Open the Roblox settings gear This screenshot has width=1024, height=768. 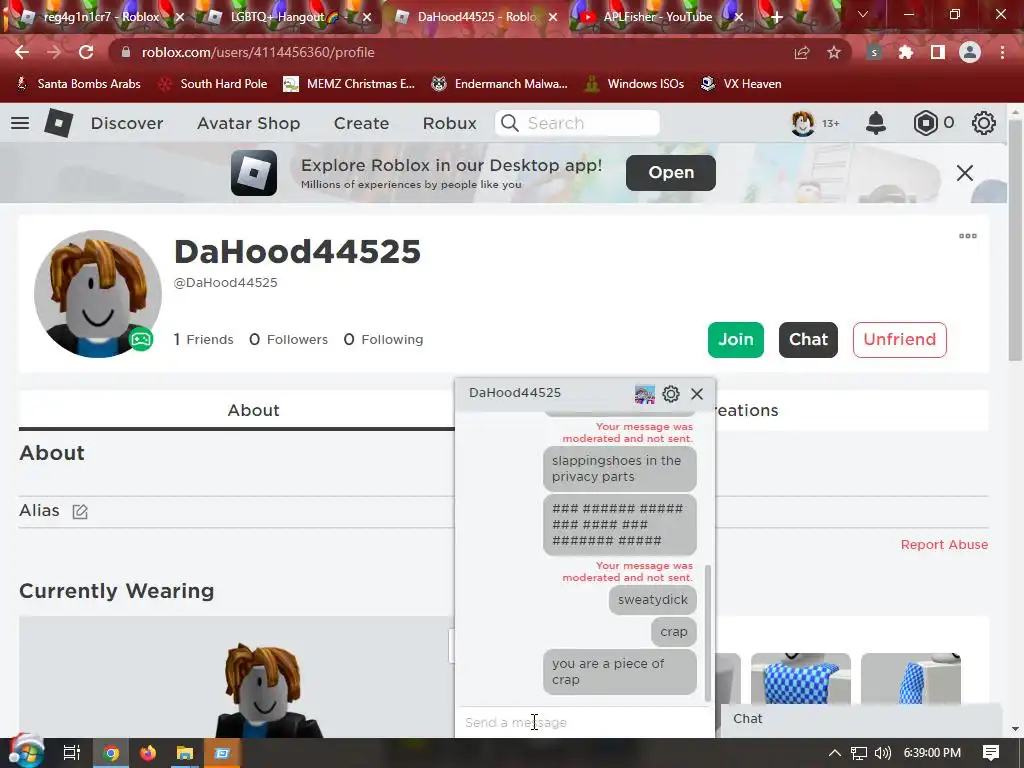point(984,123)
